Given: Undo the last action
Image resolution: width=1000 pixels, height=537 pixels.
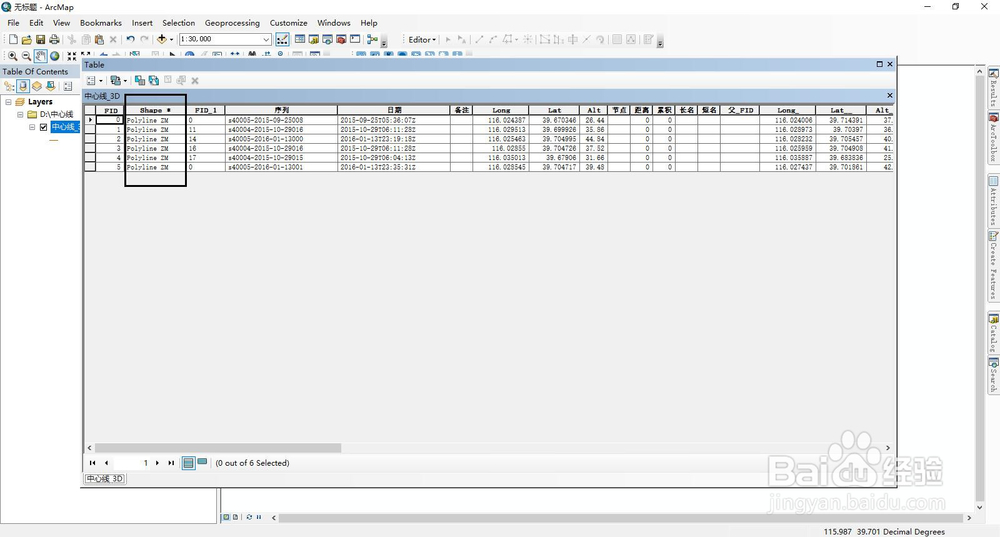Looking at the screenshot, I should pos(130,40).
